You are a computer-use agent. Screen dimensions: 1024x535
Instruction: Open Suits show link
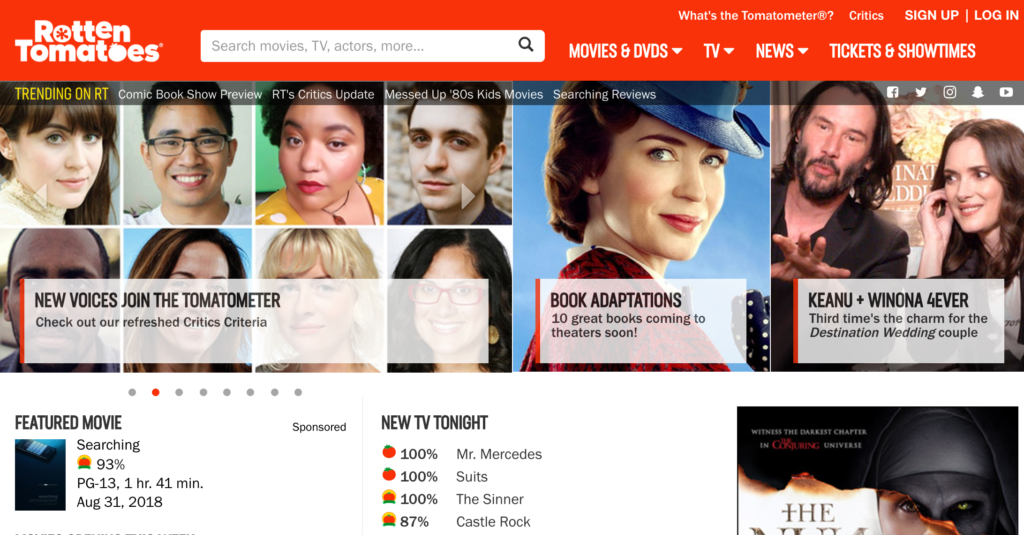coord(472,477)
